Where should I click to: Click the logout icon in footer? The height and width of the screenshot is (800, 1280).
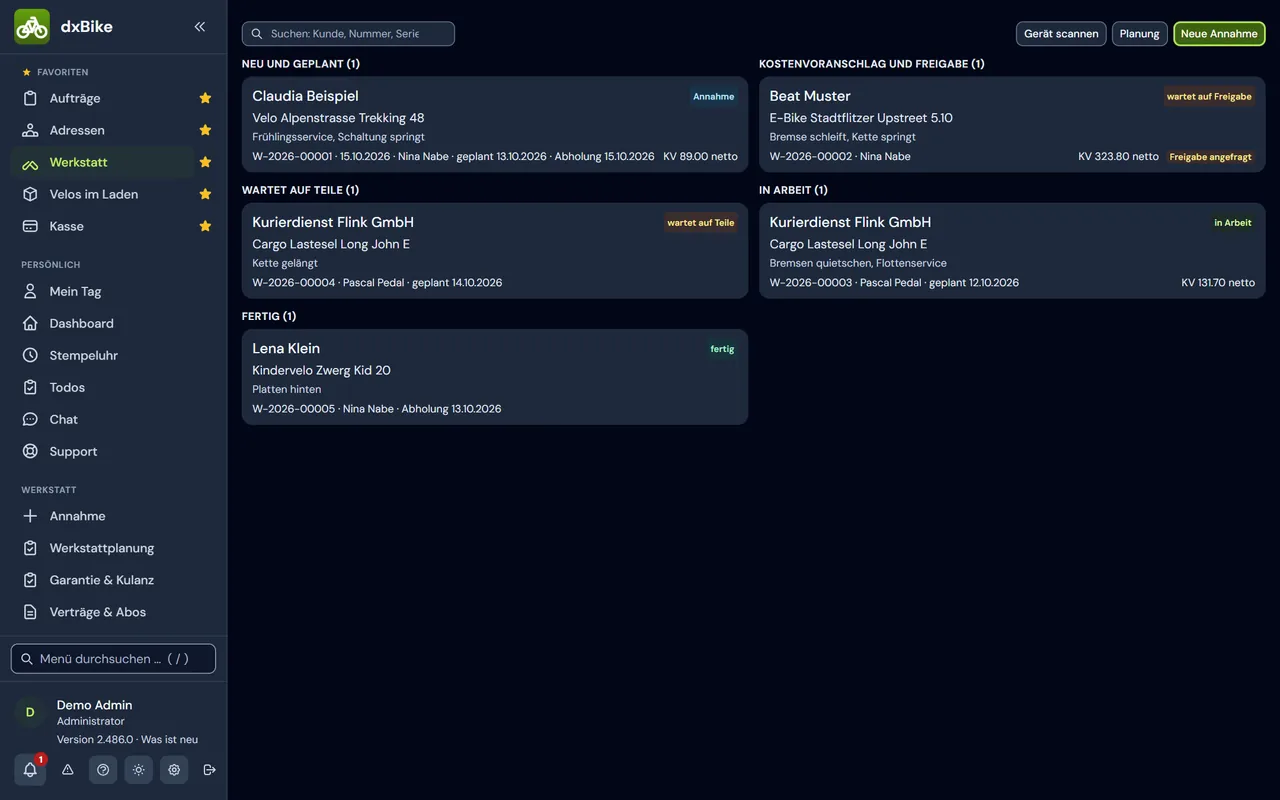tap(209, 770)
